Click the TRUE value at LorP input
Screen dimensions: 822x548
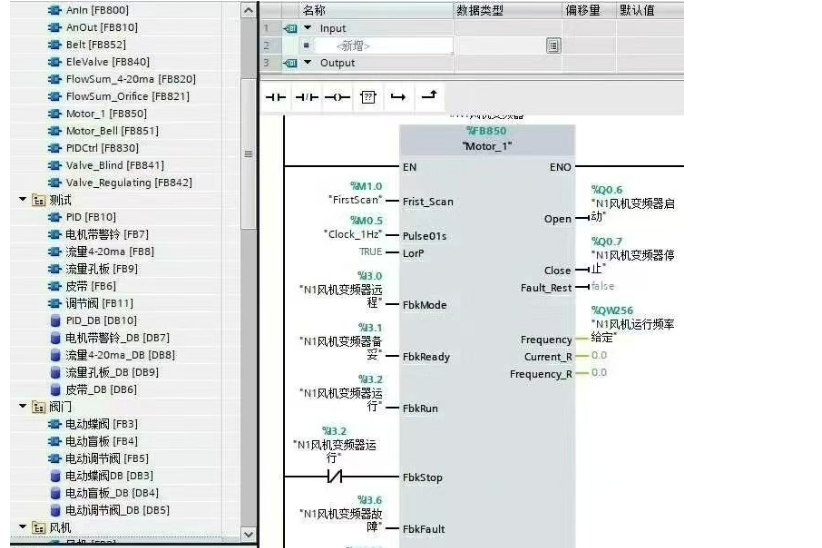point(371,252)
